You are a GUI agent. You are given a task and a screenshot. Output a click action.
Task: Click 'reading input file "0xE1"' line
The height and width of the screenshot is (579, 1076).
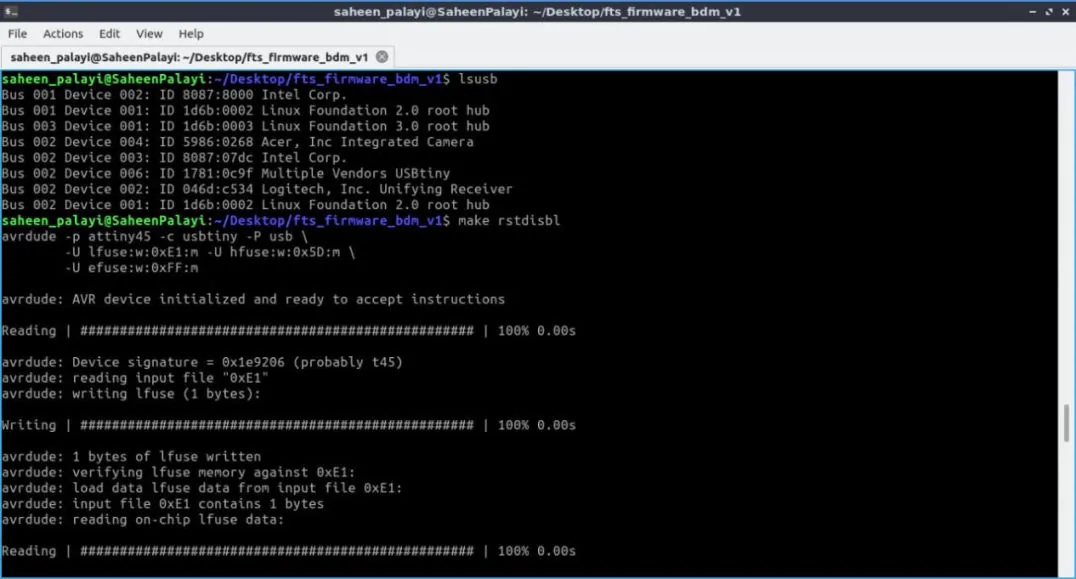[x=135, y=378]
